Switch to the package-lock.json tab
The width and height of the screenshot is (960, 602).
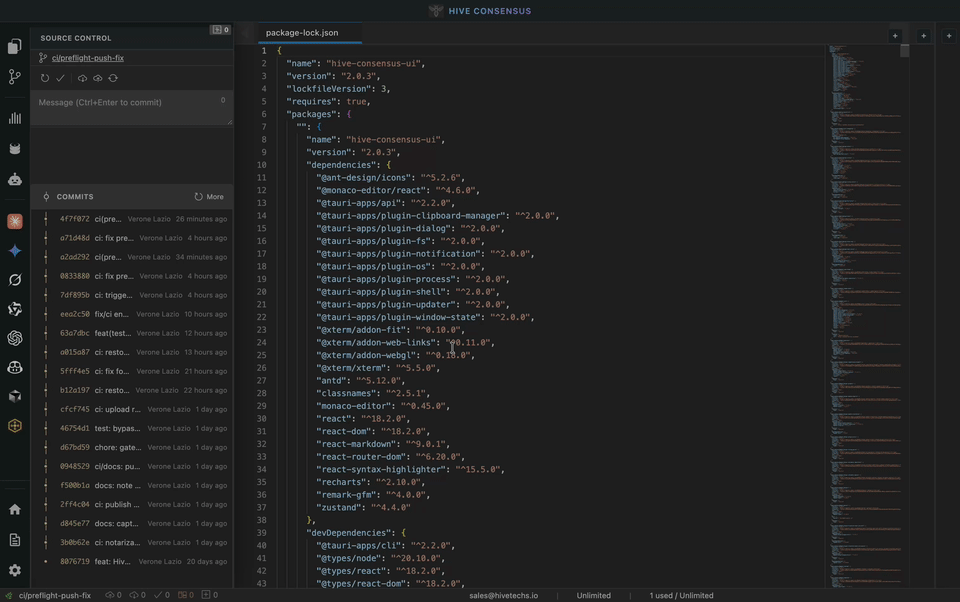click(x=302, y=33)
